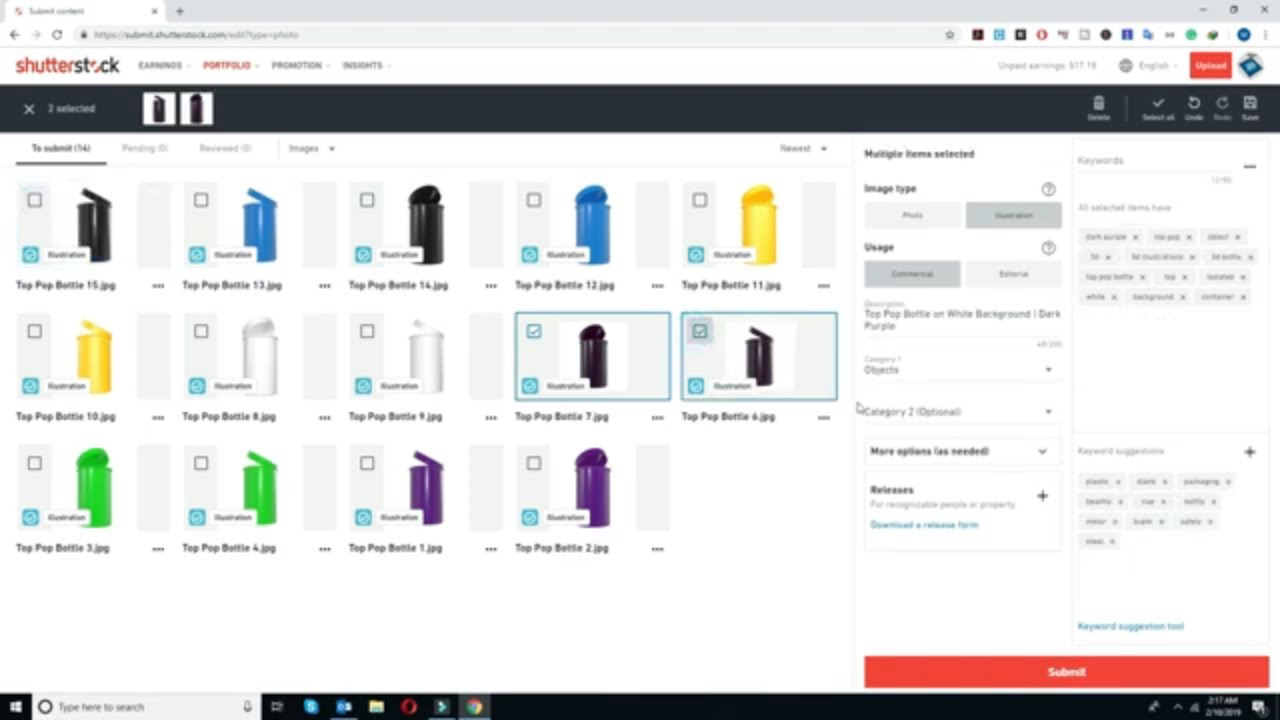Open the three-dot menu for Top Pop Bottle 2.jpg
This screenshot has width=1280, height=720.
657,549
